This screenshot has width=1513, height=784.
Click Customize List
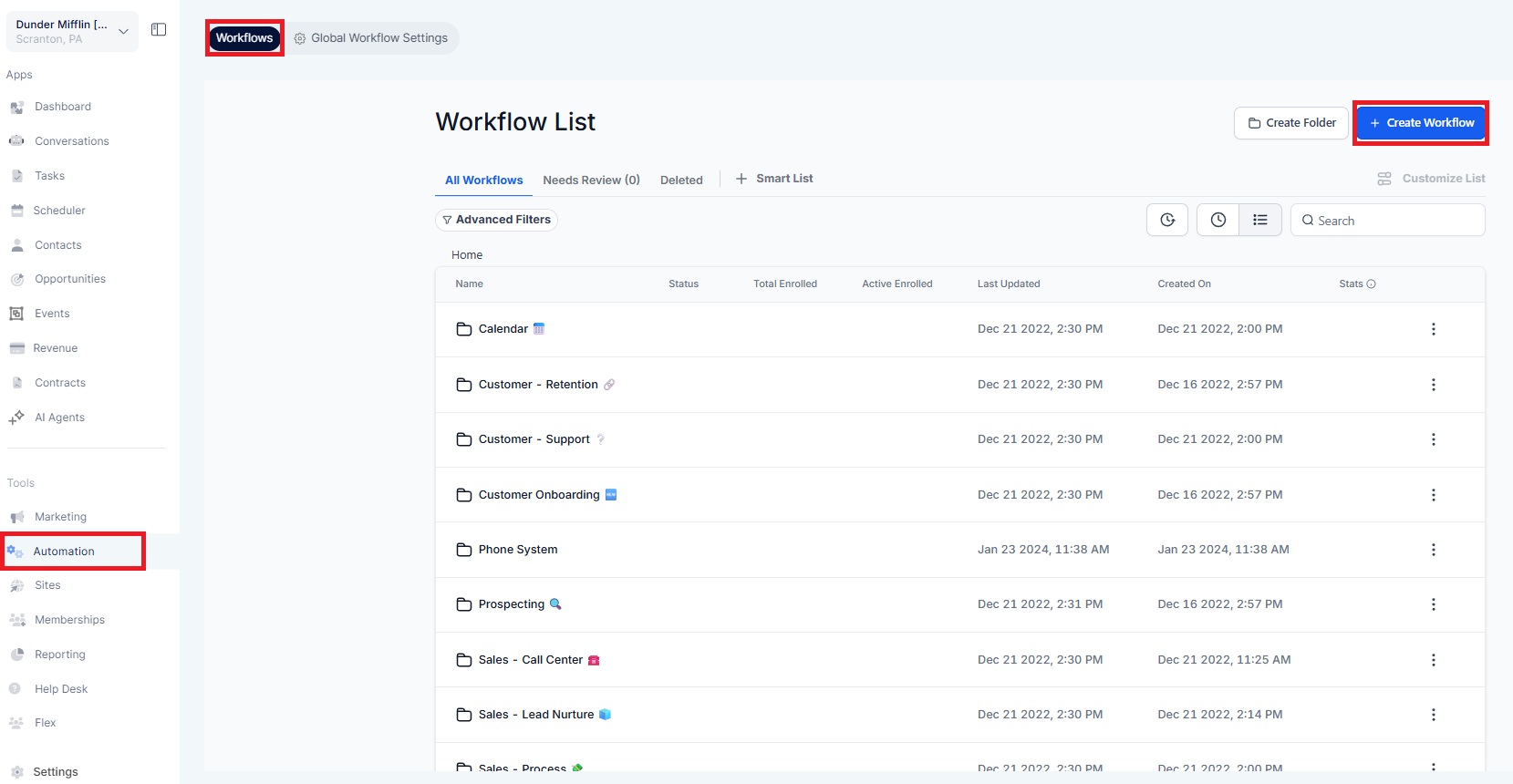click(1431, 179)
